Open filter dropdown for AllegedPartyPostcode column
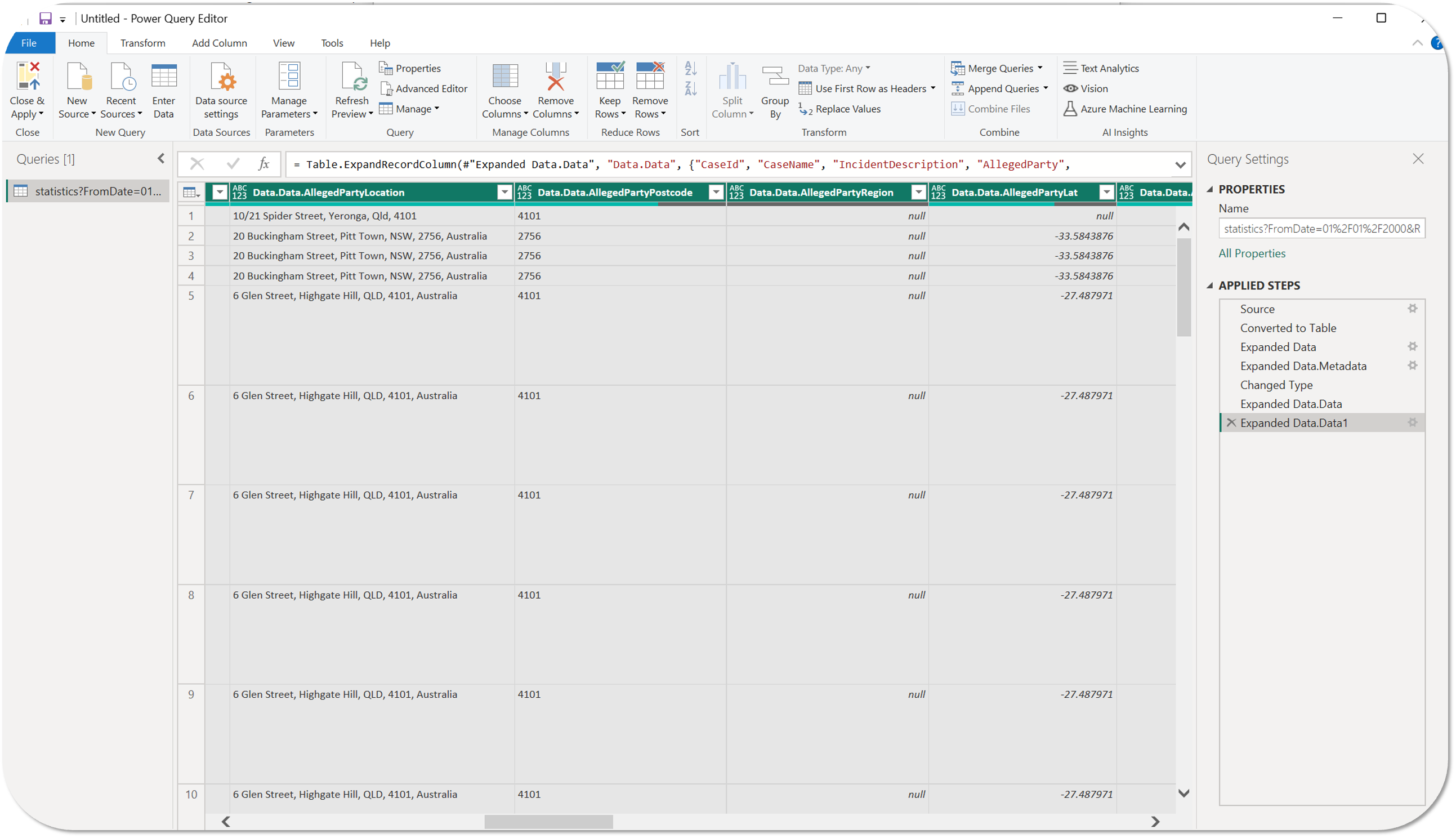 (x=716, y=192)
